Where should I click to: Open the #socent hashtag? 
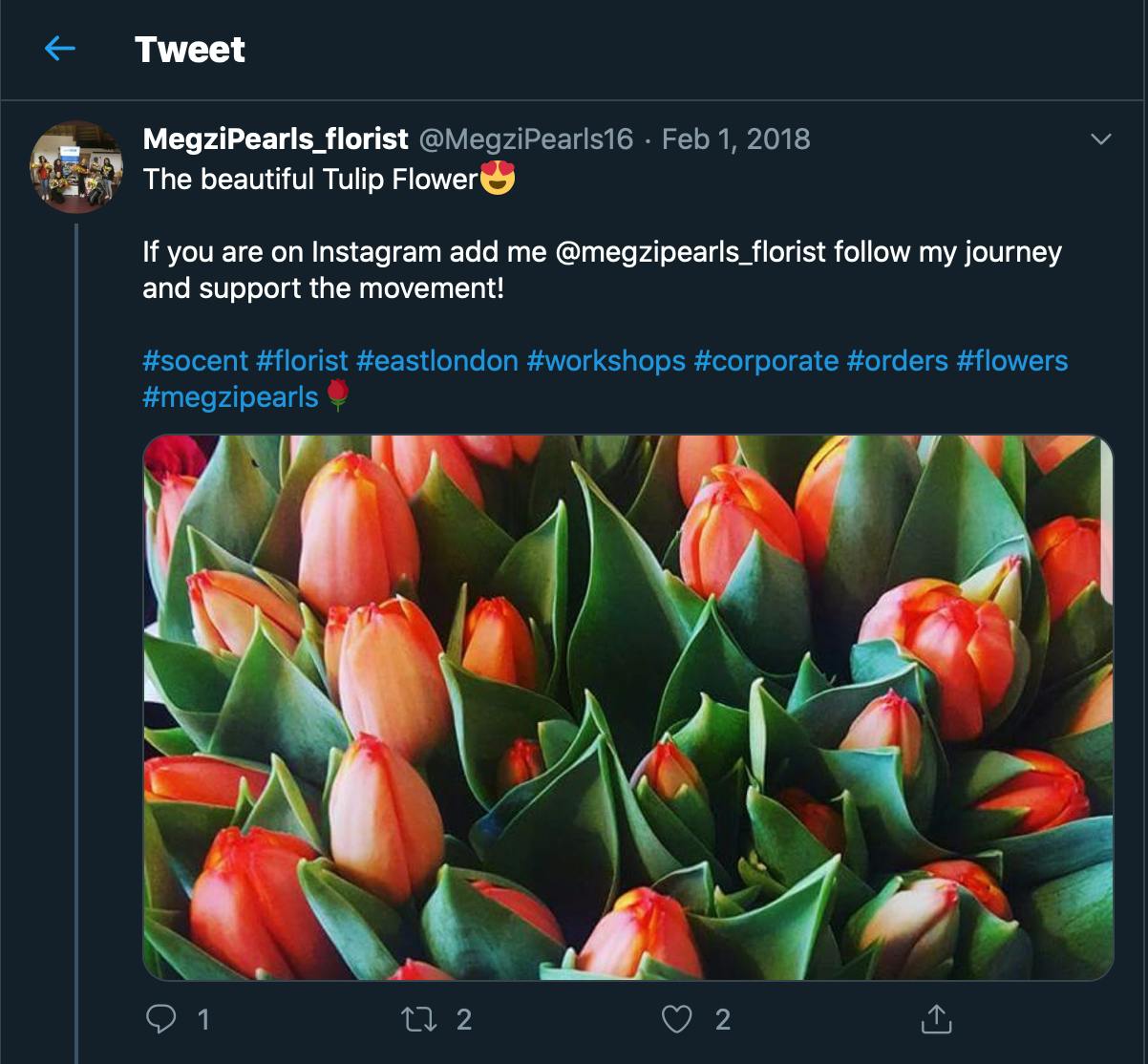tap(196, 361)
